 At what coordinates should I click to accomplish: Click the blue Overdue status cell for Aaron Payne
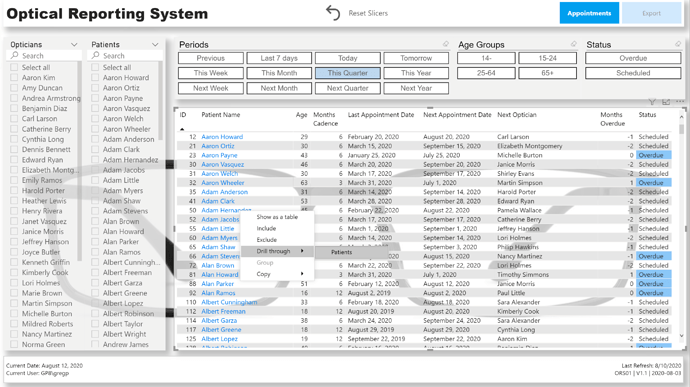[654, 155]
